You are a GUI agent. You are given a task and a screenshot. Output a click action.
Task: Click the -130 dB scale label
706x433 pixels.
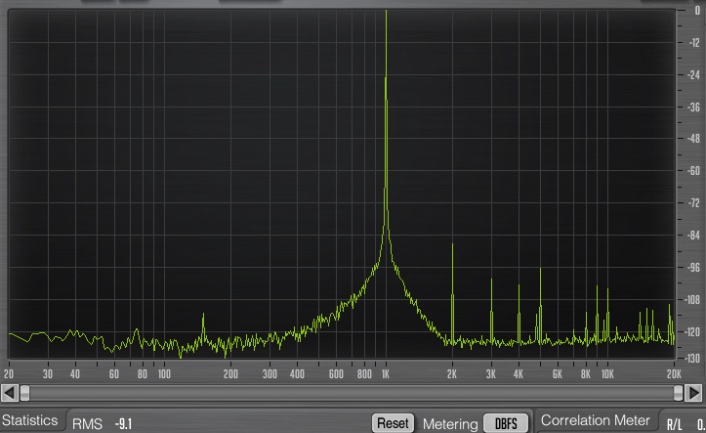pos(693,358)
